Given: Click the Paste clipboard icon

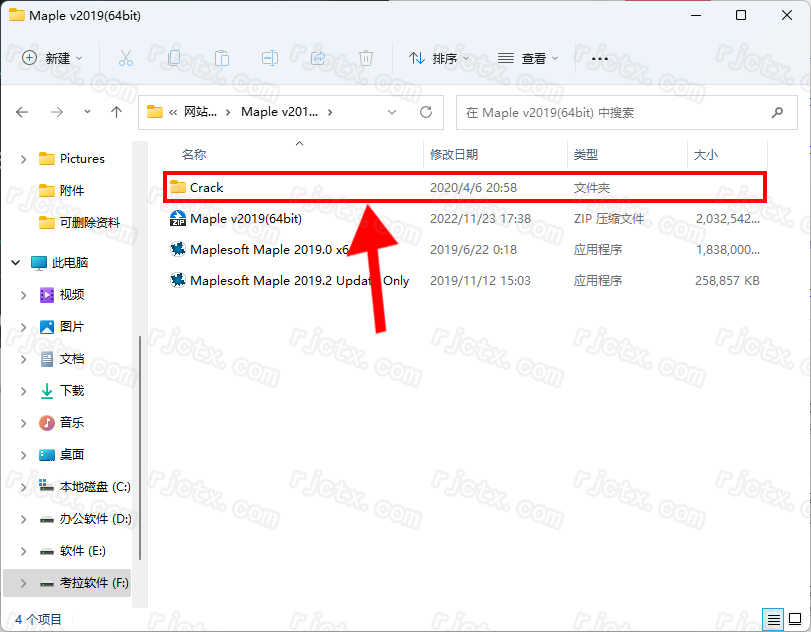Looking at the screenshot, I should pyautogui.click(x=222, y=58).
